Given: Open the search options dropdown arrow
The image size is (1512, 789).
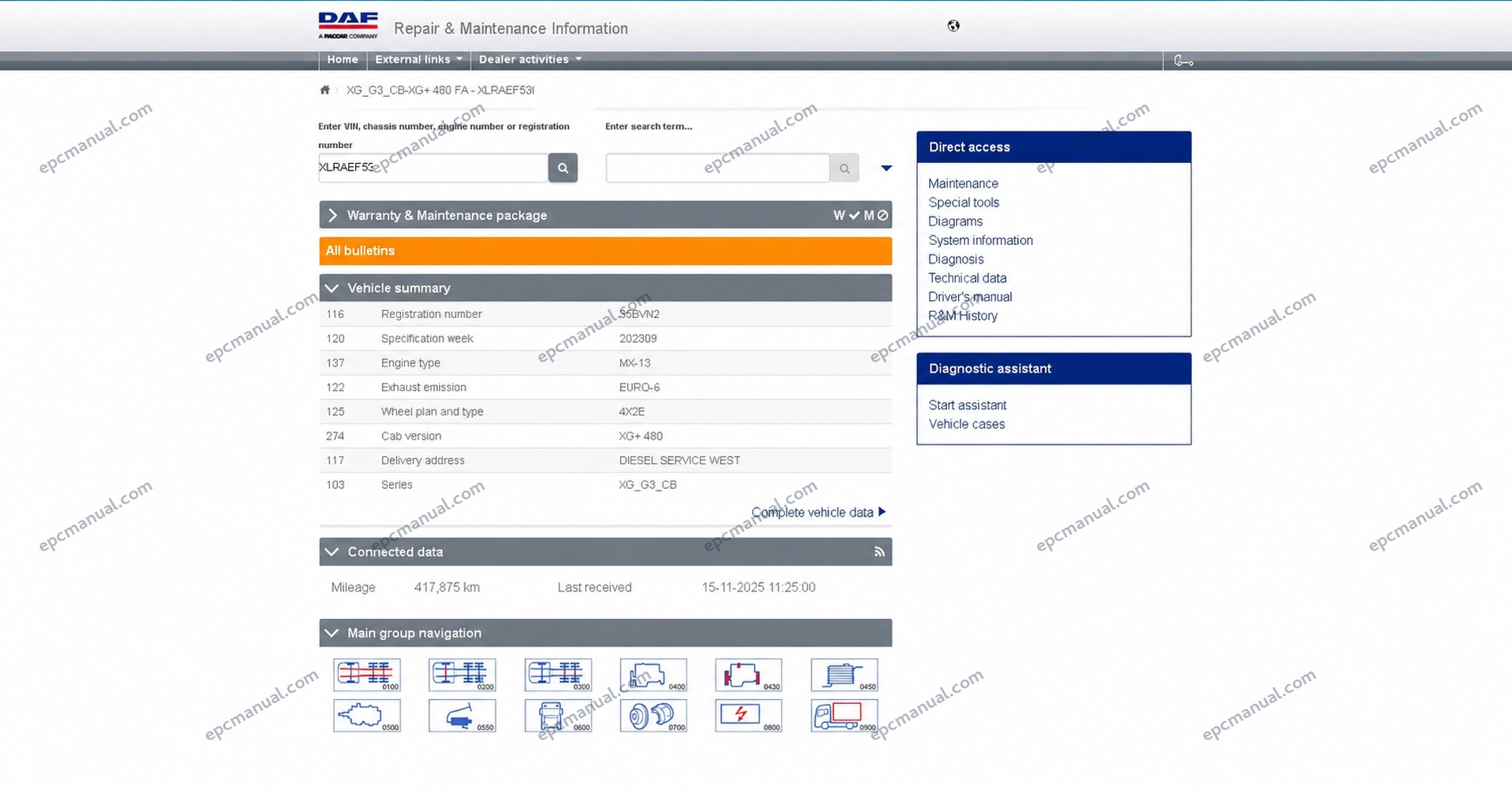Looking at the screenshot, I should pyautogui.click(x=886, y=168).
